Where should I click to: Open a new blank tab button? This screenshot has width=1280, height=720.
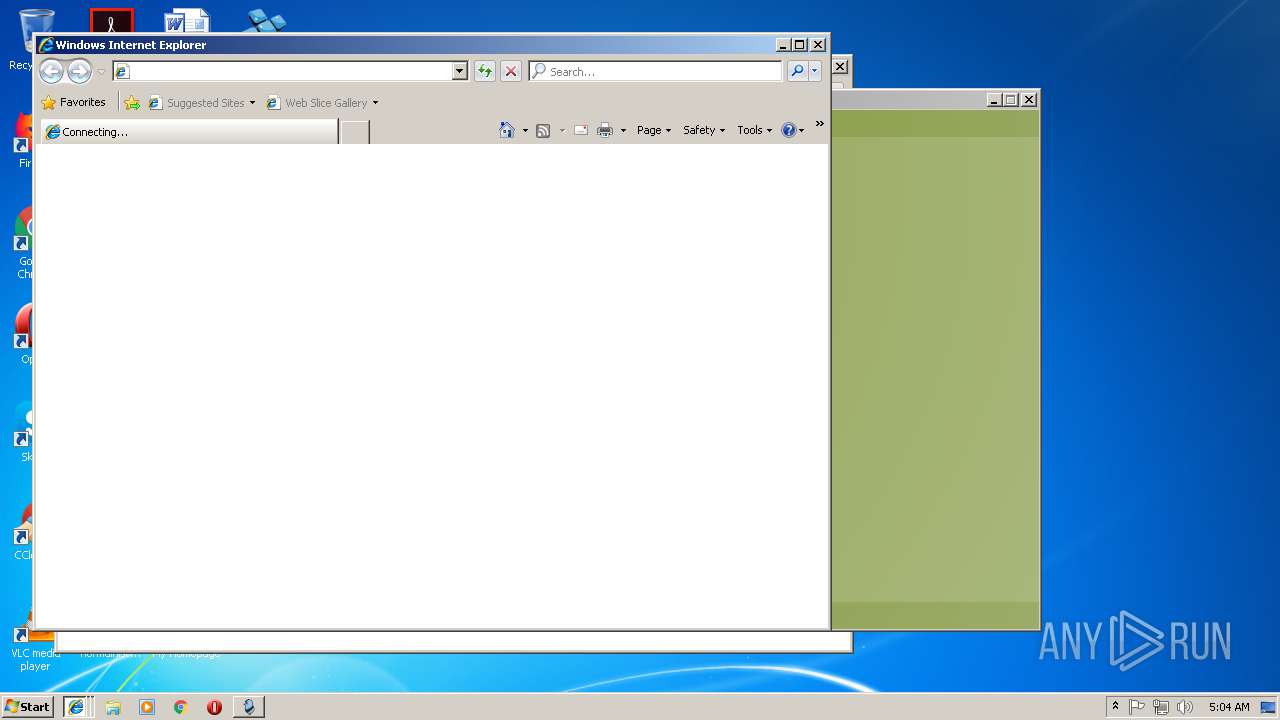(355, 132)
